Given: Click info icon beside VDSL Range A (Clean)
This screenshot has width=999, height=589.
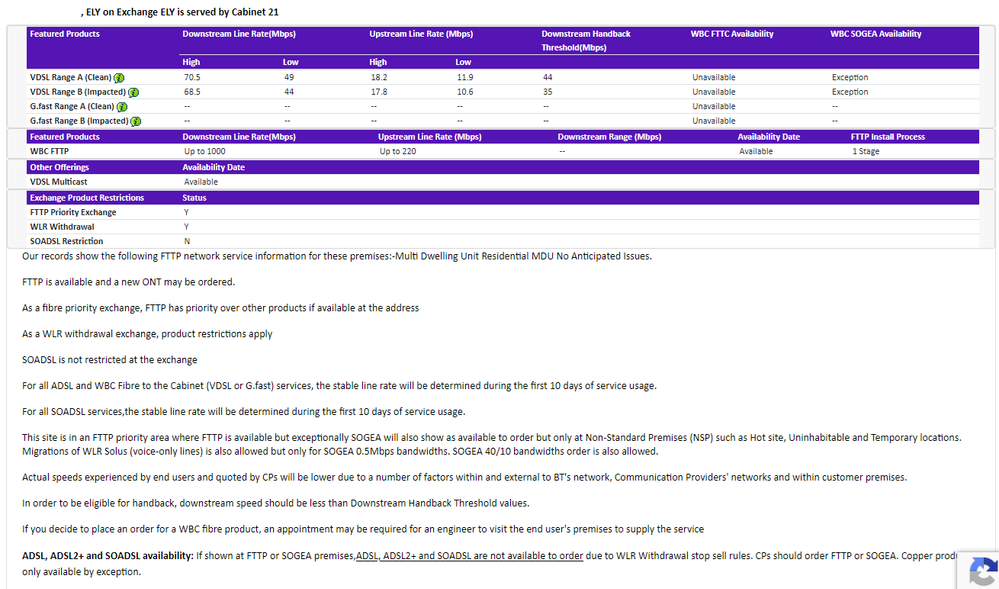Looking at the screenshot, I should [119, 77].
